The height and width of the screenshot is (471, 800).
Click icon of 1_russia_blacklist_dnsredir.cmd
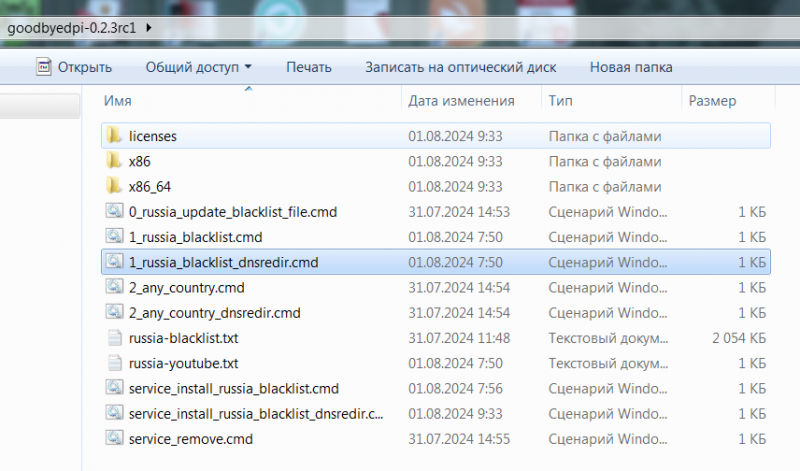114,262
